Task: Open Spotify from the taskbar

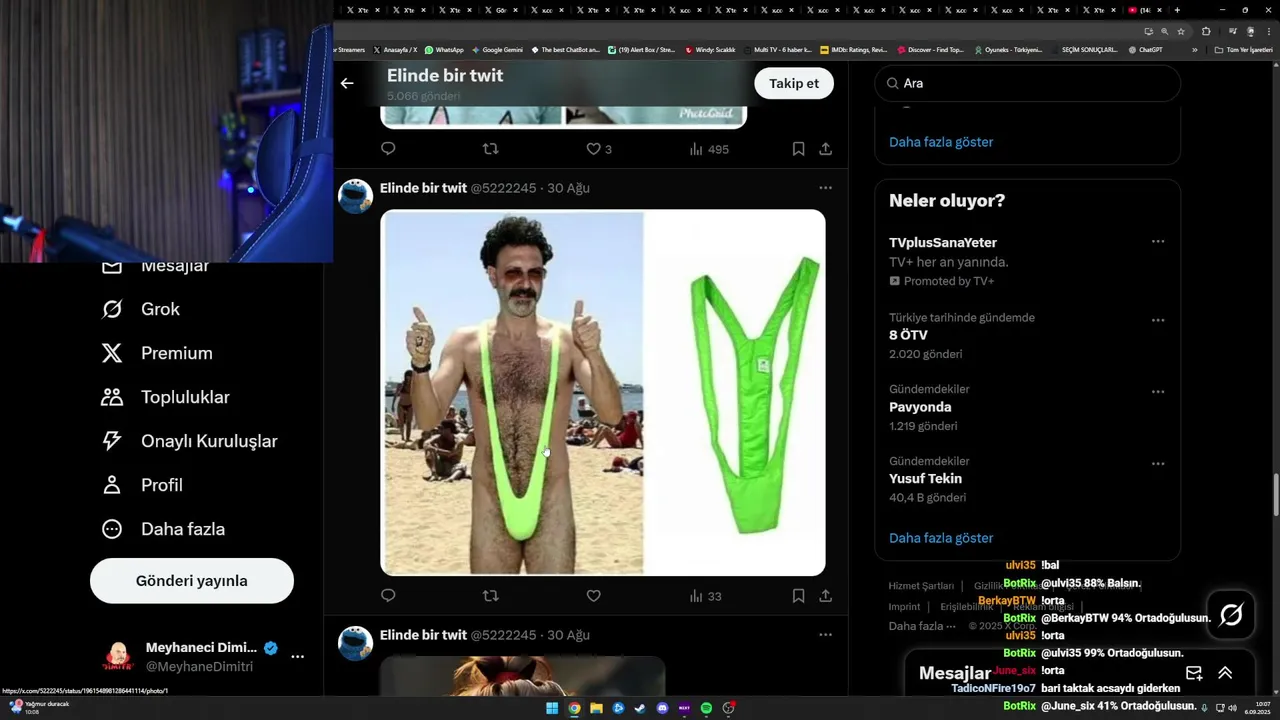Action: (706, 709)
